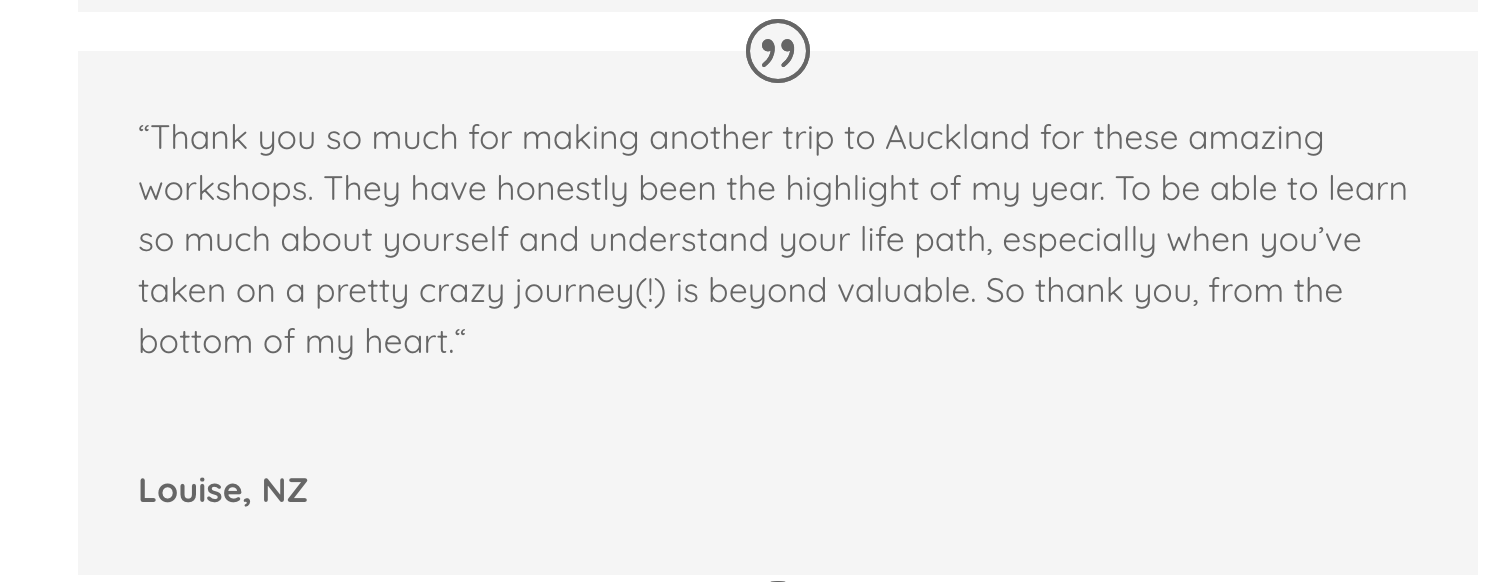Click the author name Louise, NZ
Viewport: 1510px width, 582px height.
point(223,491)
